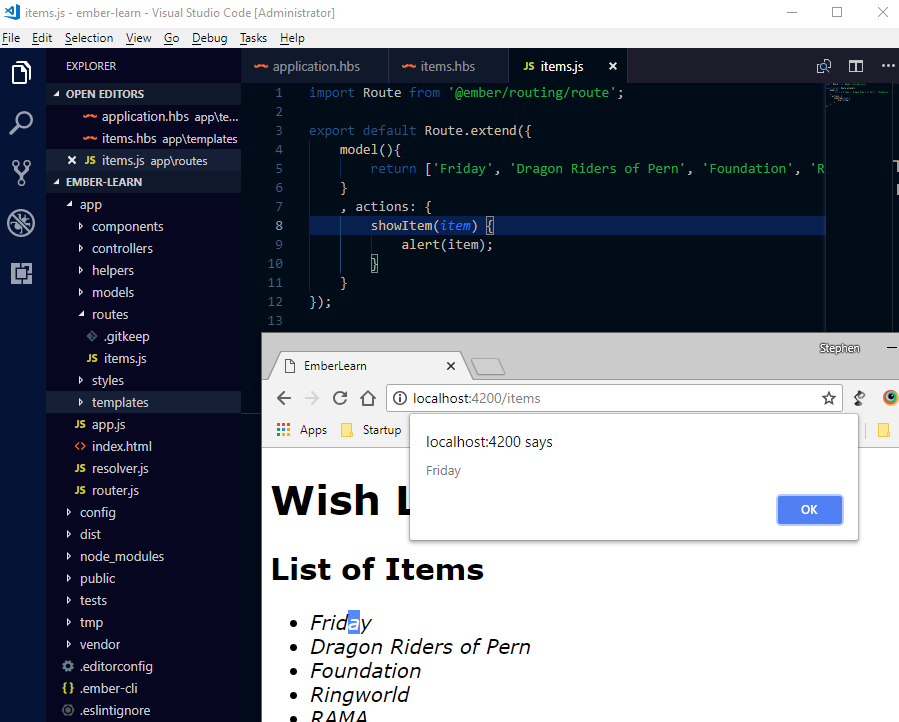Open app.js in the explorer

pyautogui.click(x=108, y=424)
